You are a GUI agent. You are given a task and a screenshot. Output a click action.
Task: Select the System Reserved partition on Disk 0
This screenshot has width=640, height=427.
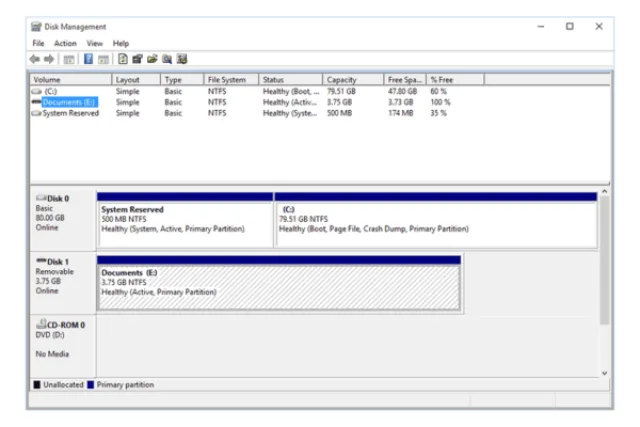coord(185,220)
